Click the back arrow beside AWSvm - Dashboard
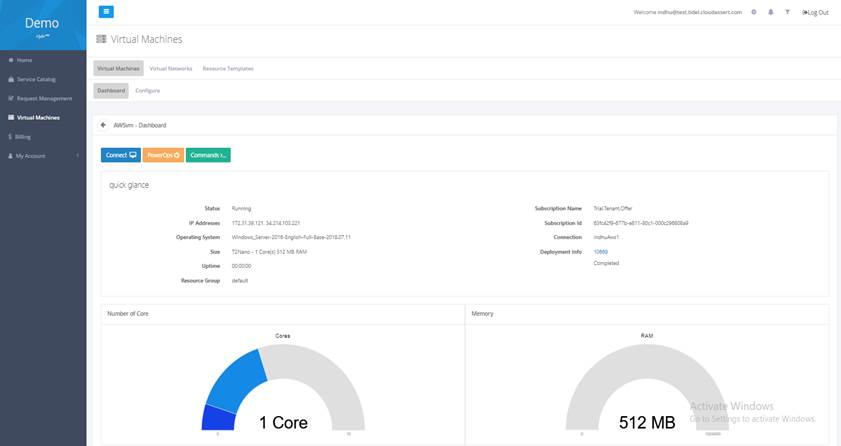The width and height of the screenshot is (841, 446). pos(103,125)
